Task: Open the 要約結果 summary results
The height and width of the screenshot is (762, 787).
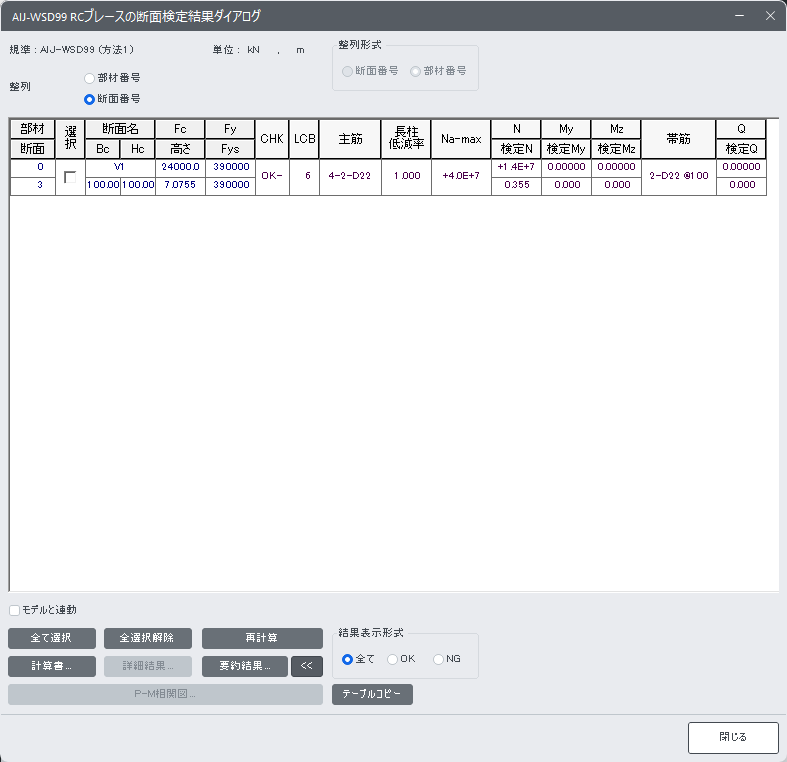Action: (x=245, y=666)
